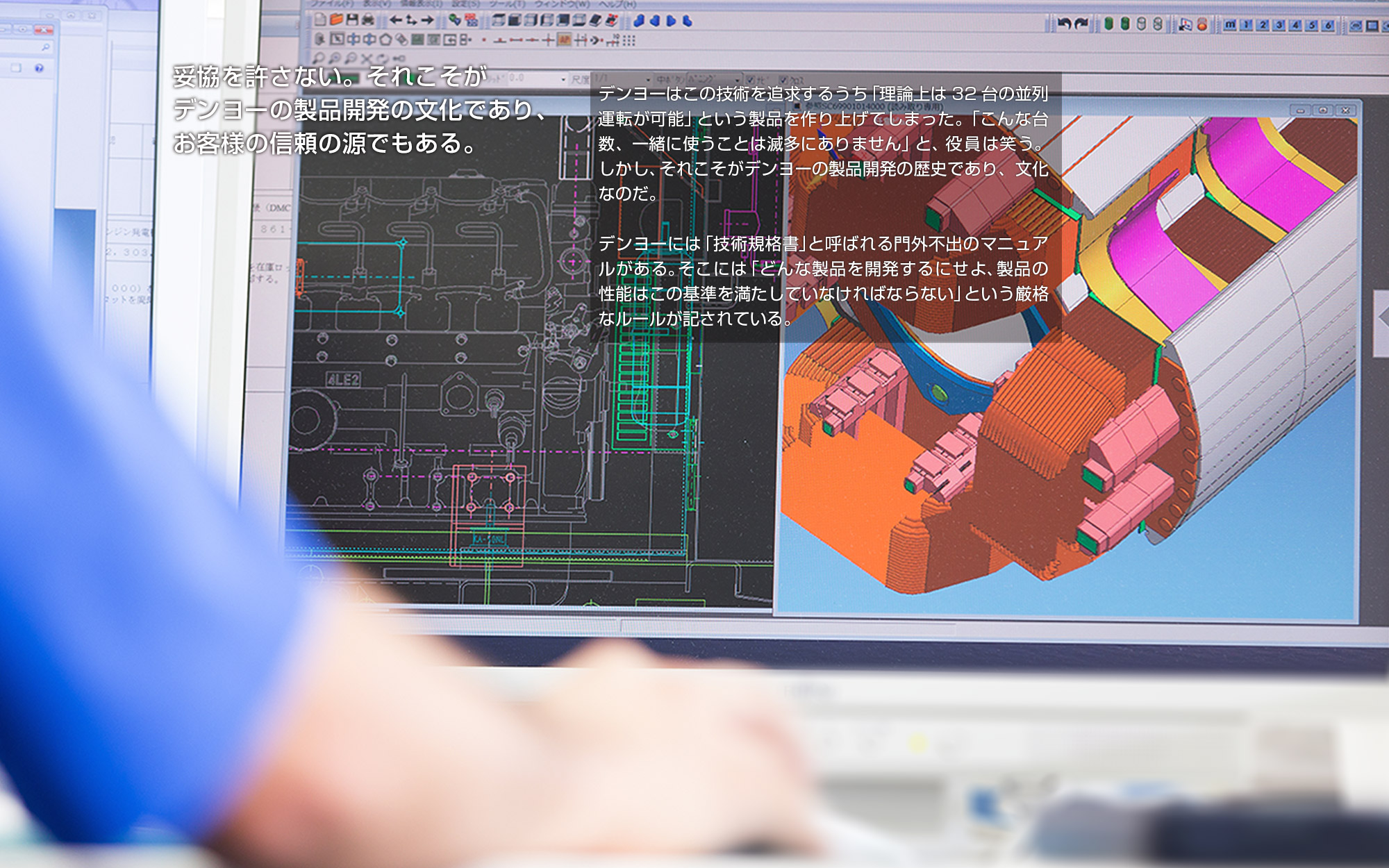
Task: Redo the last action
Action: [x=1081, y=24]
